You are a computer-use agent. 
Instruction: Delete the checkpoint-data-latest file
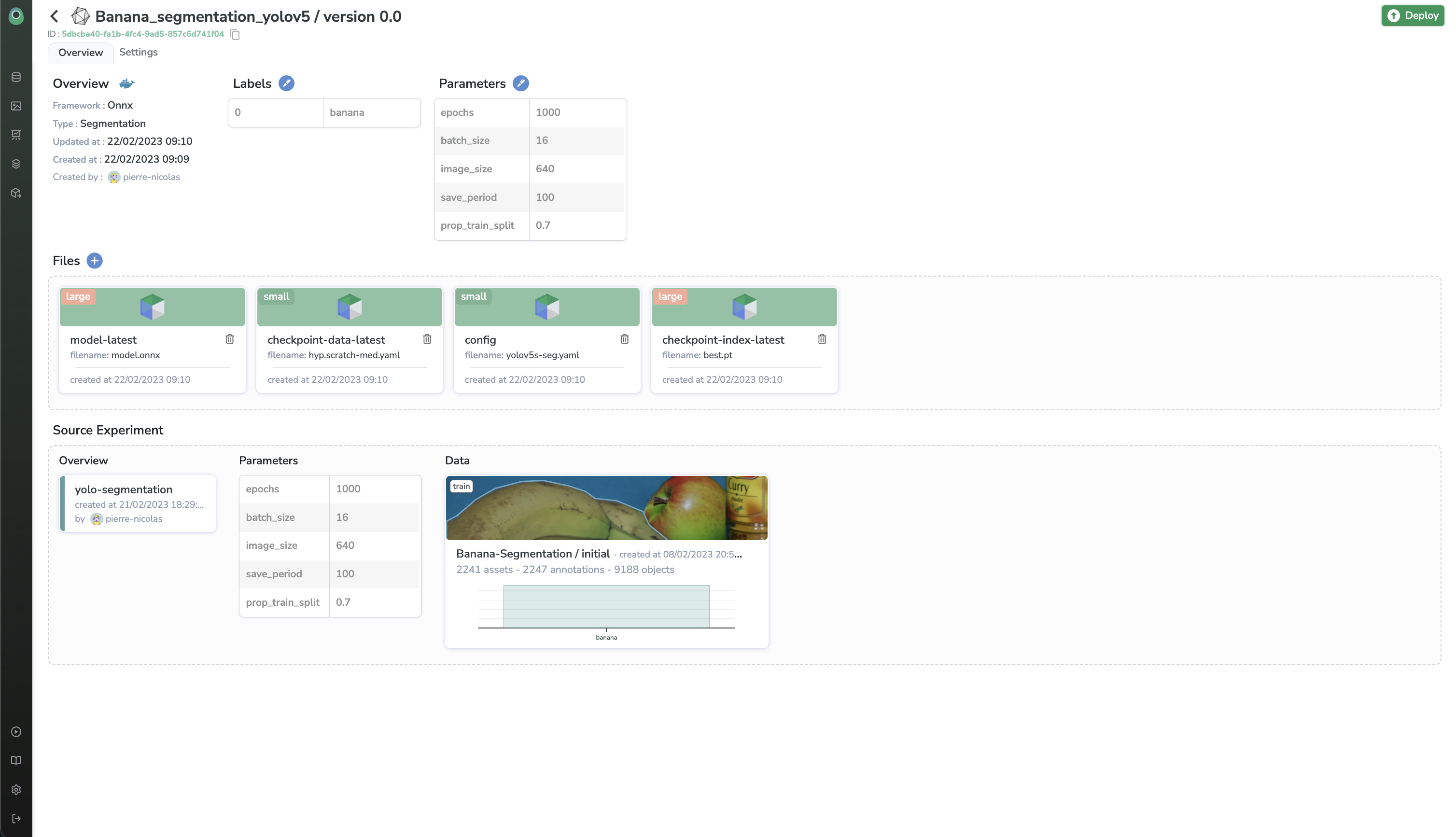pos(427,339)
